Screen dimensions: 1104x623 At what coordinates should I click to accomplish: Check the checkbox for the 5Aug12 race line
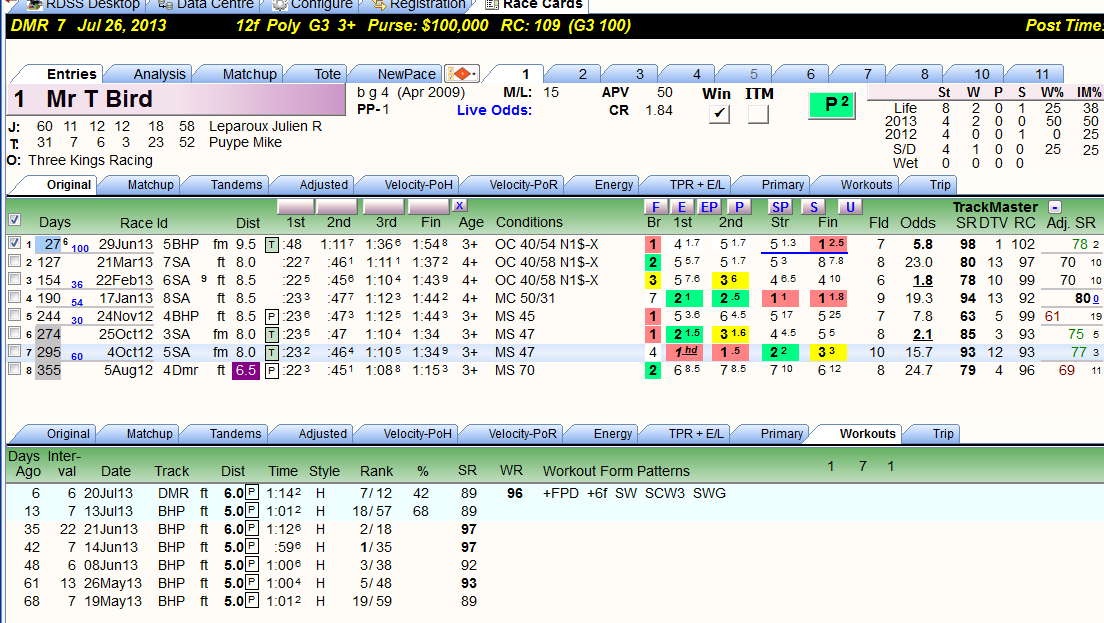[14, 369]
